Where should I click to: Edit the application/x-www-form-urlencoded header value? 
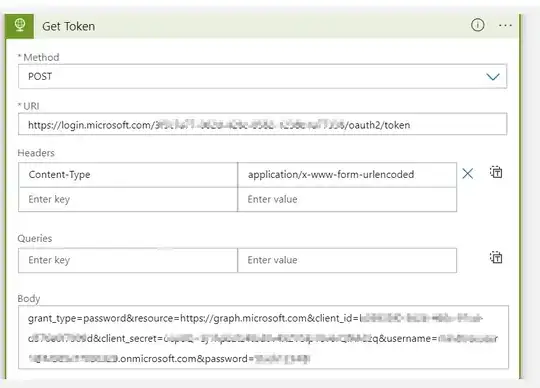click(x=347, y=175)
